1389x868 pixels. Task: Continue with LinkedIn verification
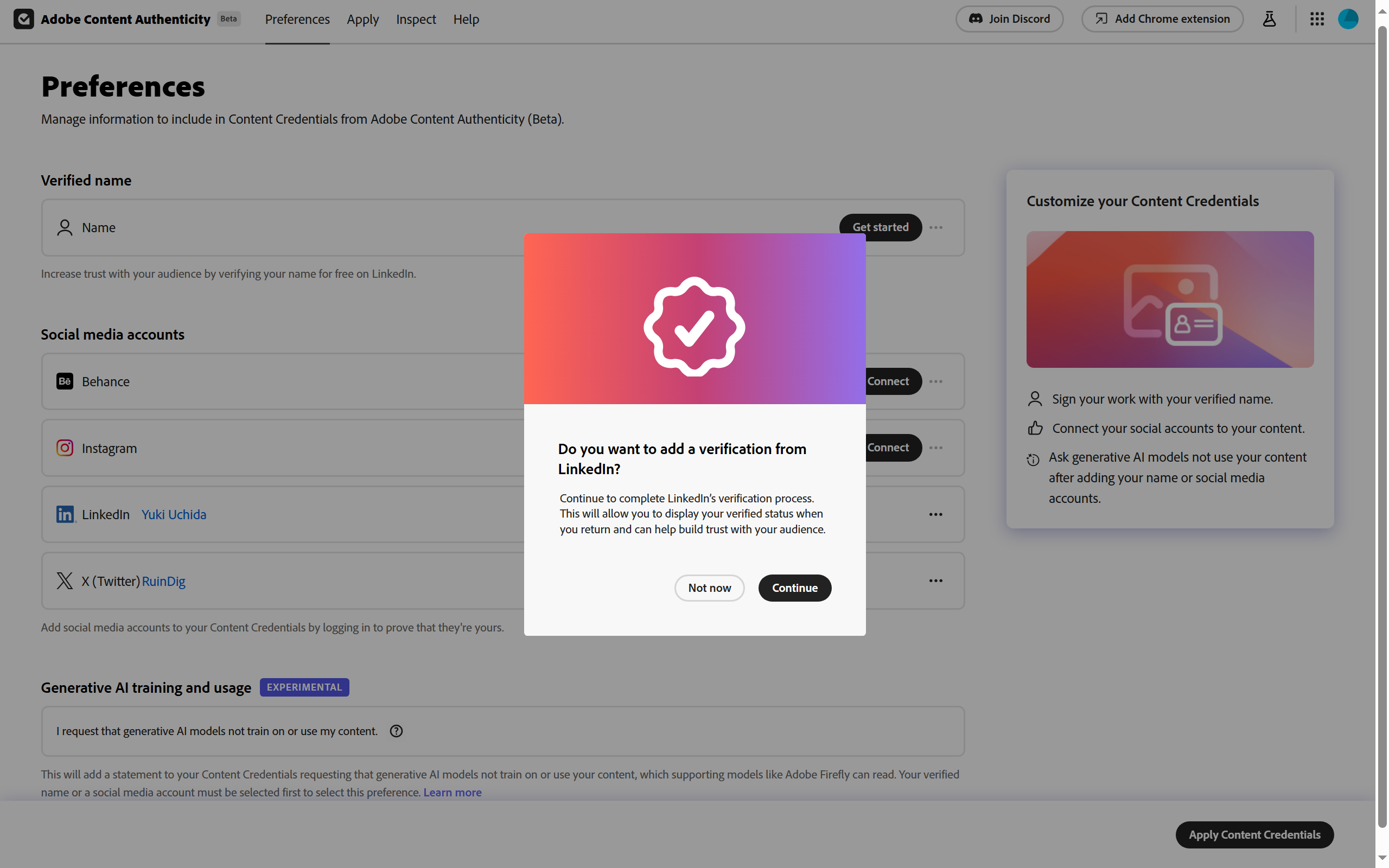795,588
